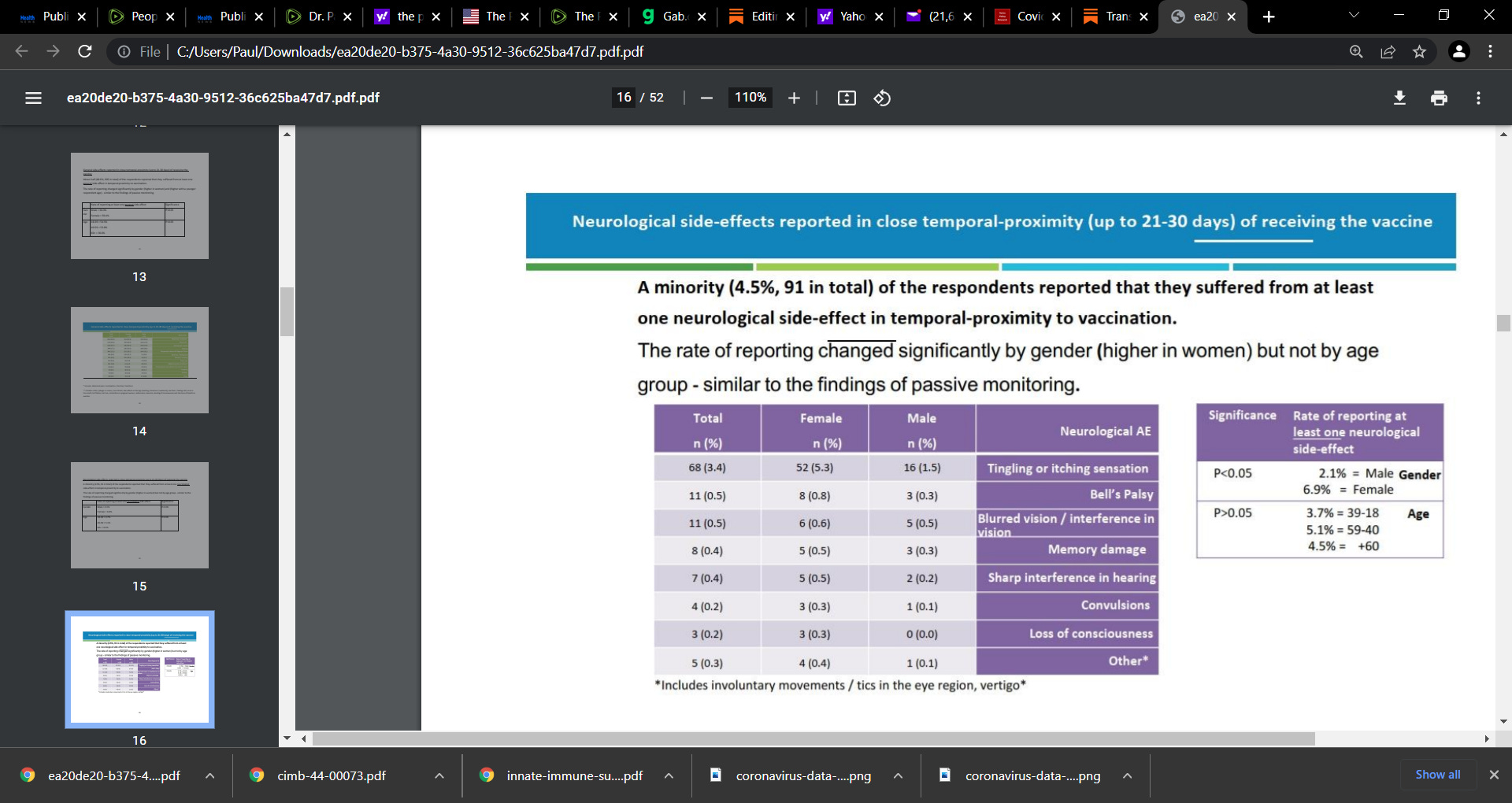Image resolution: width=1512 pixels, height=803 pixels.
Task: Click the document vertical scrollbar handle
Action: tap(1503, 323)
